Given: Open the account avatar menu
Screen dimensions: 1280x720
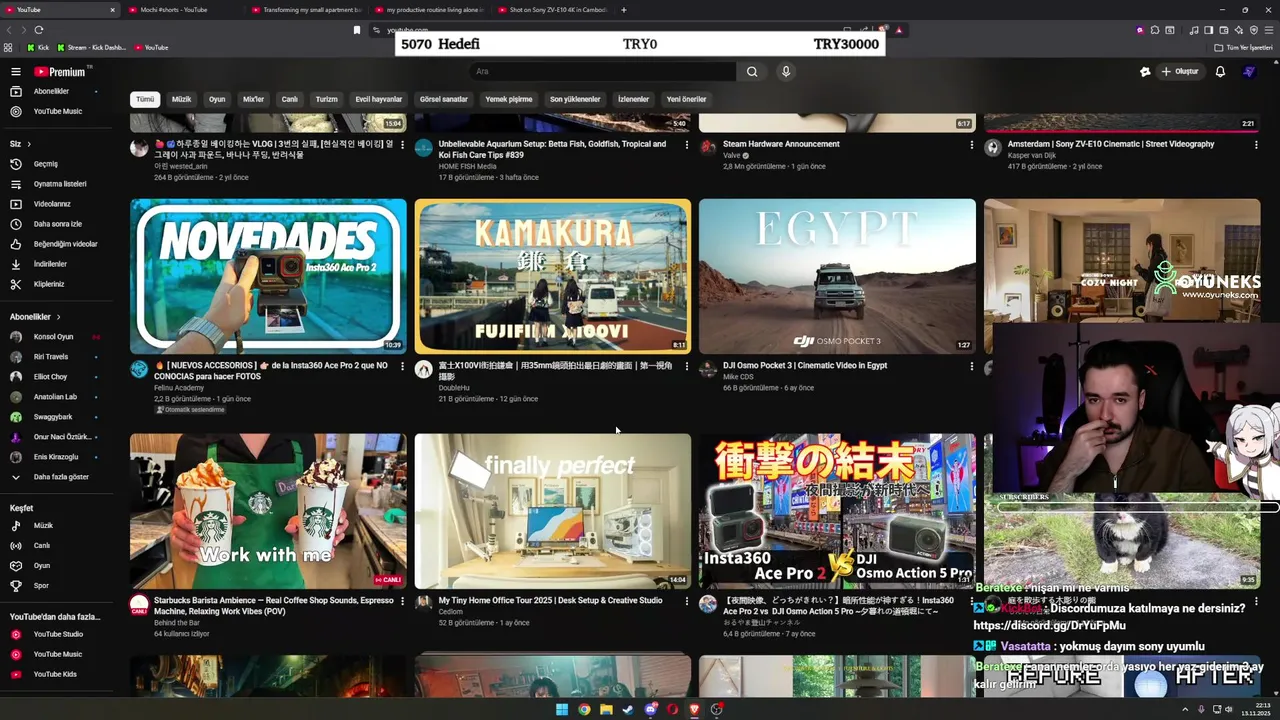Looking at the screenshot, I should coord(1249,72).
